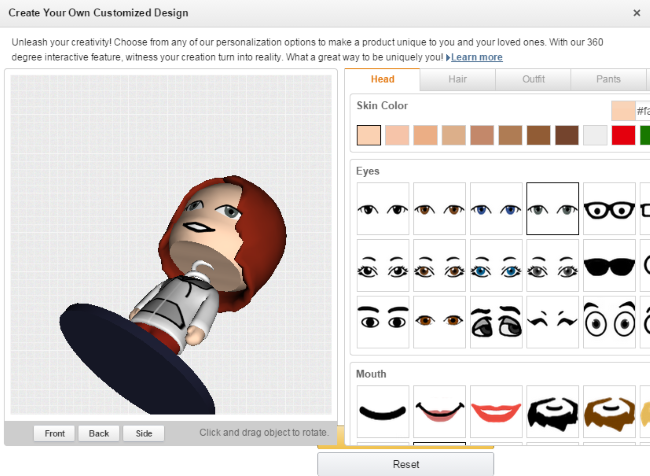Choose the brown beard mouth option

coord(609,411)
